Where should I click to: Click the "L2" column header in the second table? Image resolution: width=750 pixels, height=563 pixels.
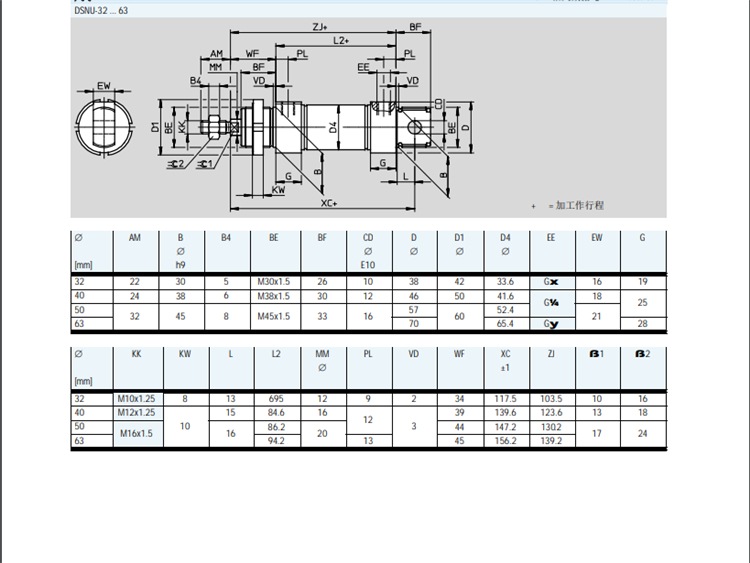click(x=276, y=354)
